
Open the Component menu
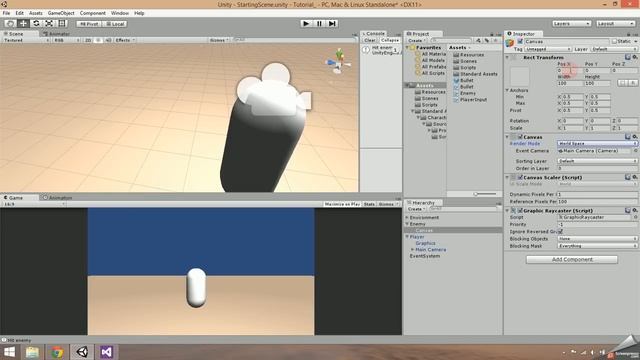point(93,13)
